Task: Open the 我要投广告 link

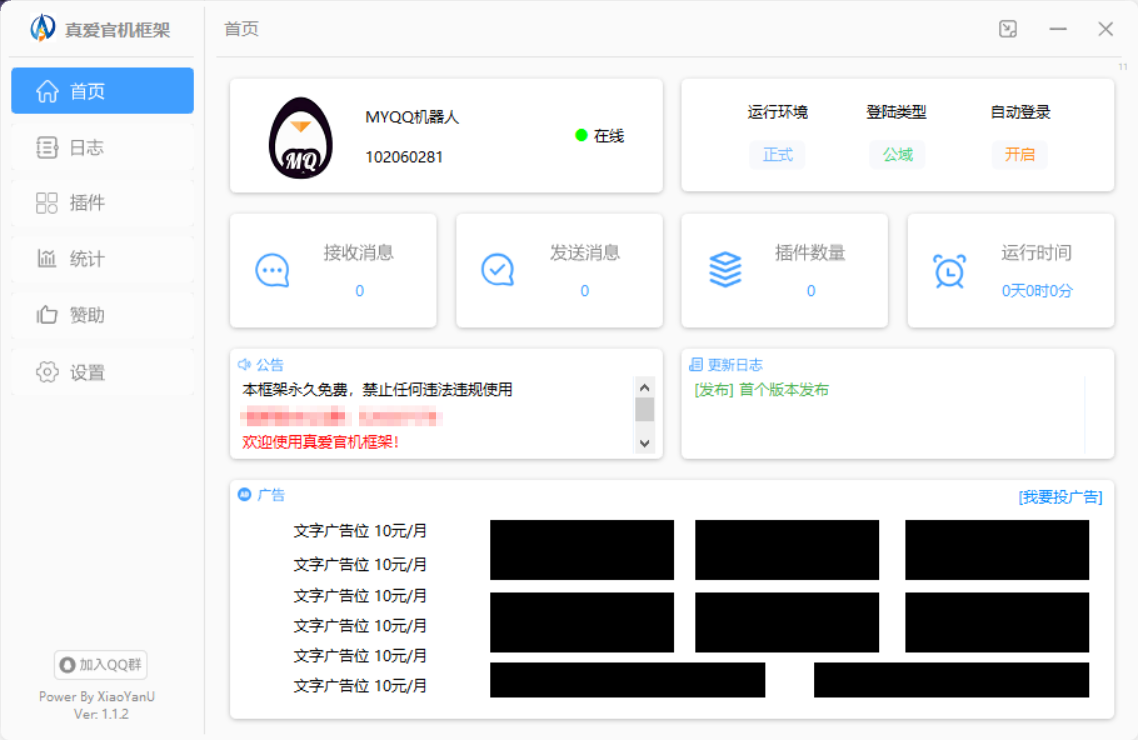Action: 1063,496
